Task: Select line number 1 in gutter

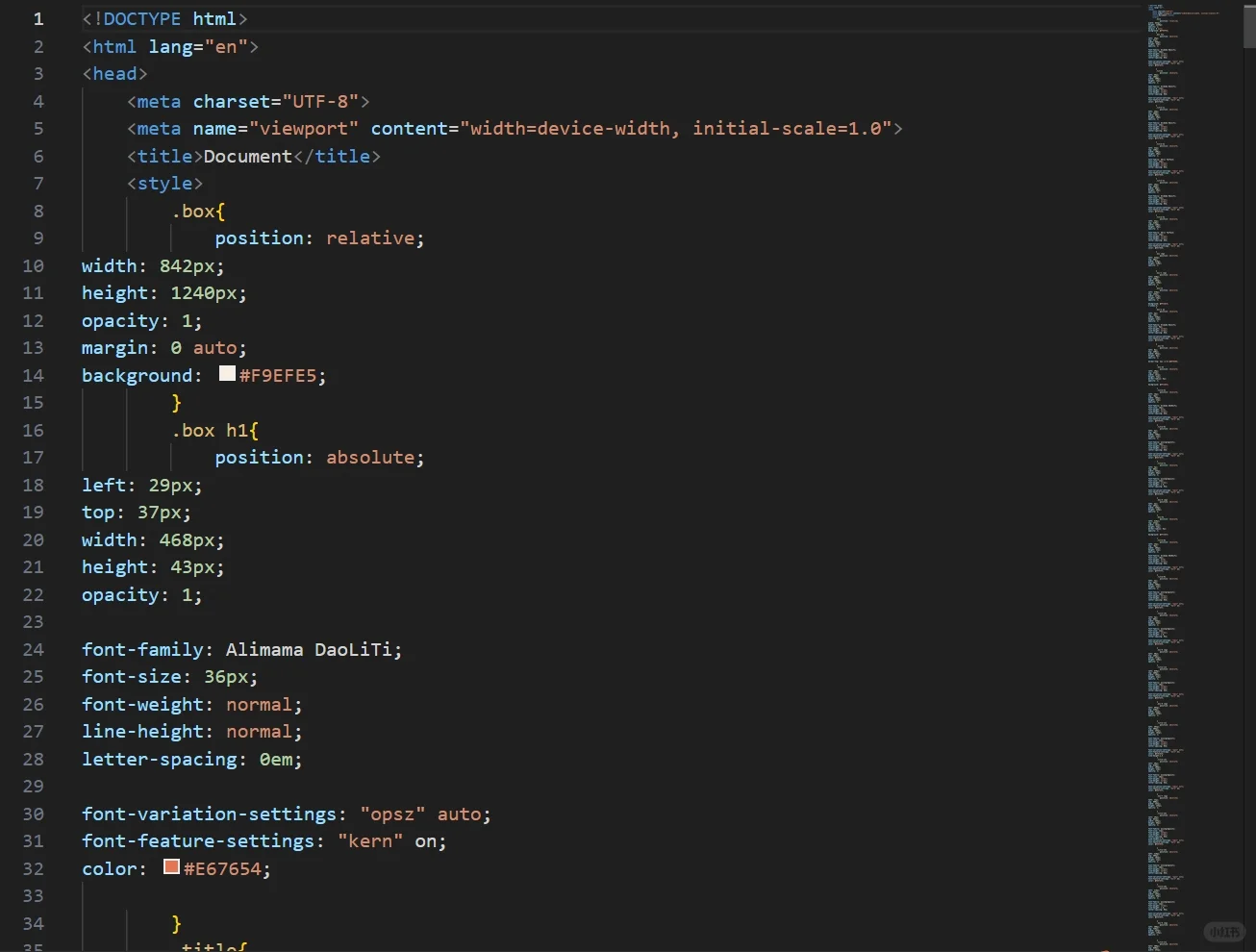Action: [38, 19]
